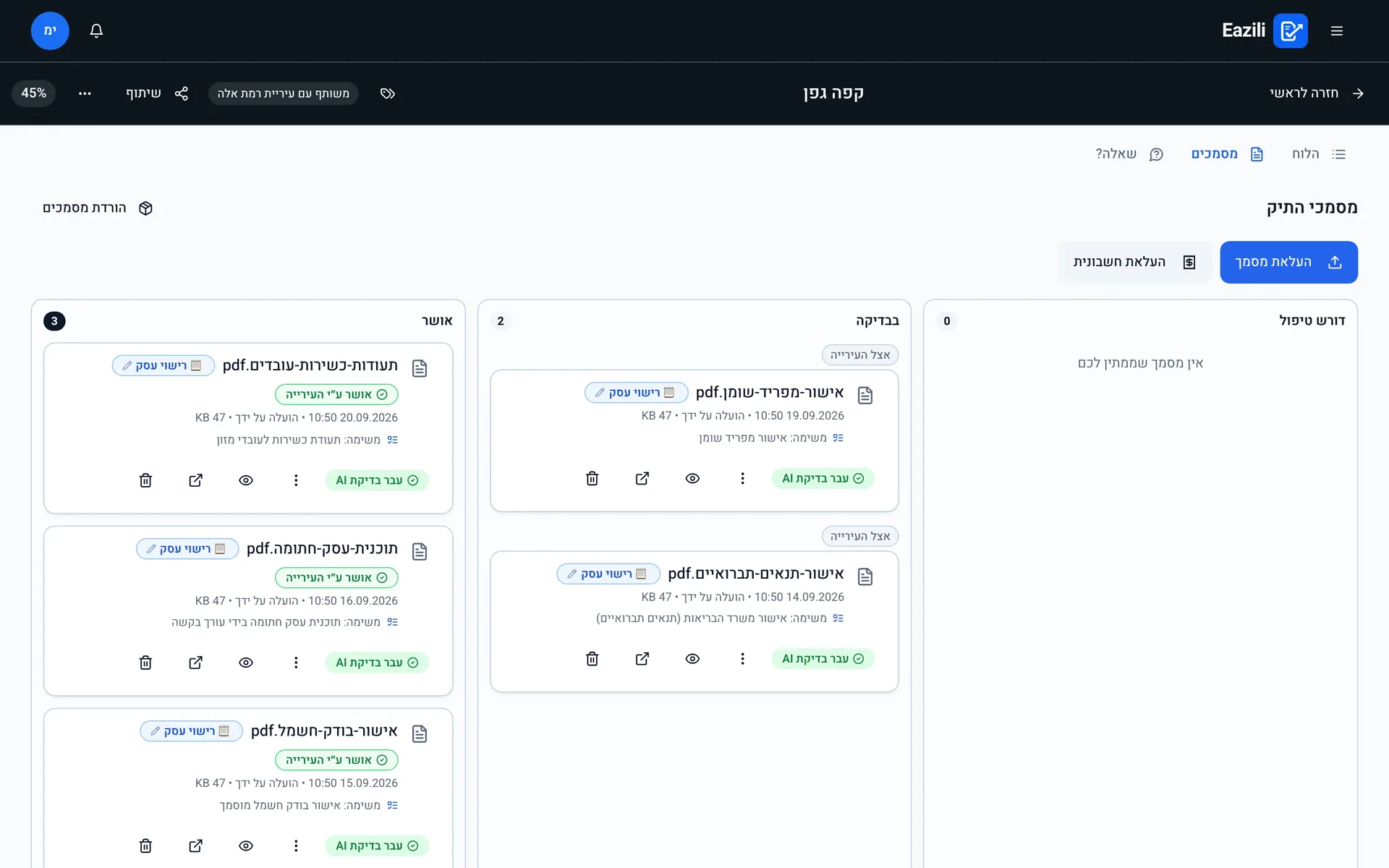The width and height of the screenshot is (1389, 868).
Task: Delete אישור-מפריד-שומן.pdf with trash icon
Action: (x=592, y=478)
